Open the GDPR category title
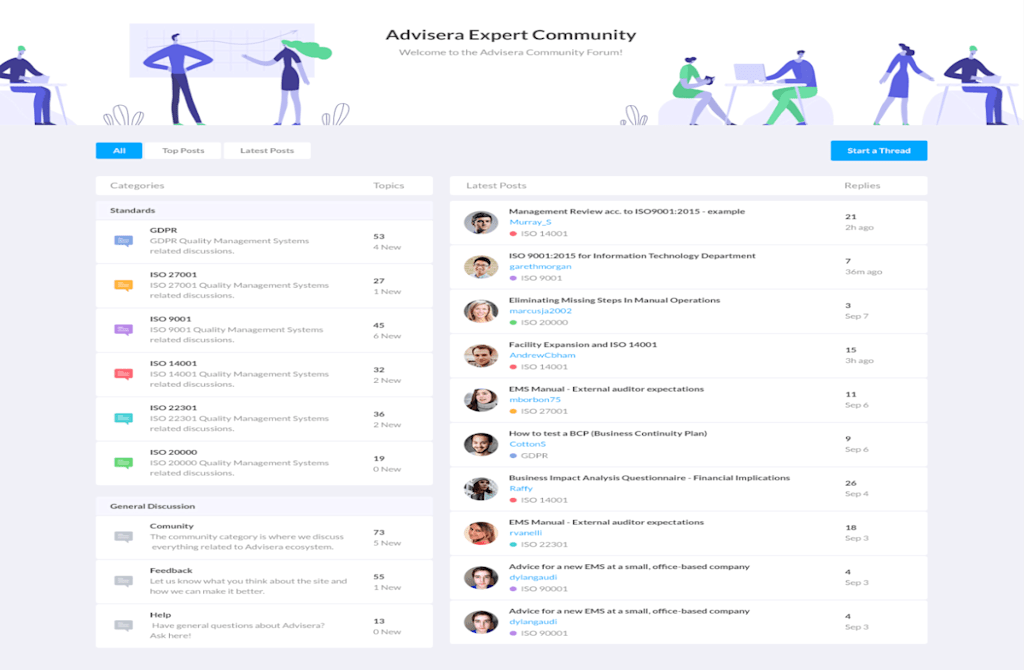The height and width of the screenshot is (670, 1024). (163, 230)
